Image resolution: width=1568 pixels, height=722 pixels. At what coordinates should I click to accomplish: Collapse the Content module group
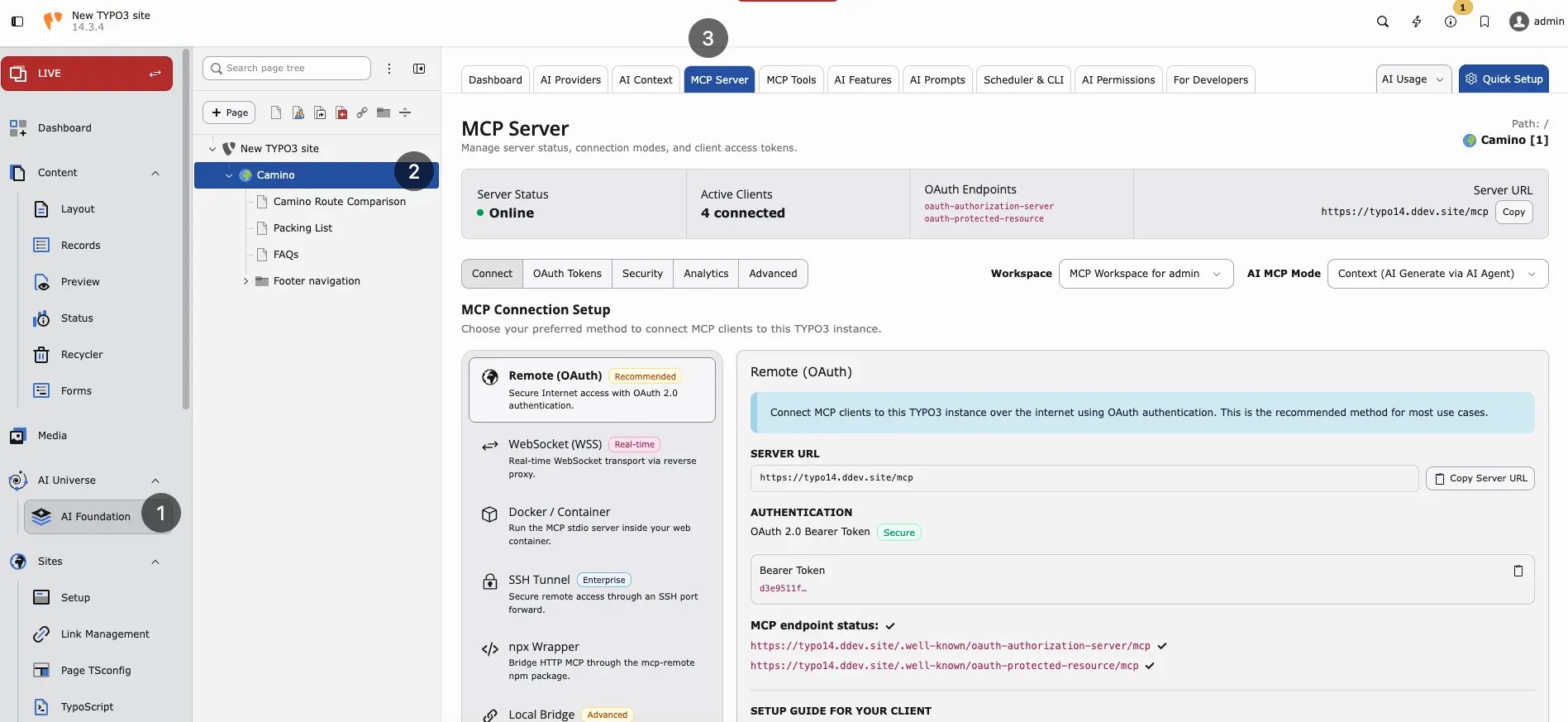155,173
